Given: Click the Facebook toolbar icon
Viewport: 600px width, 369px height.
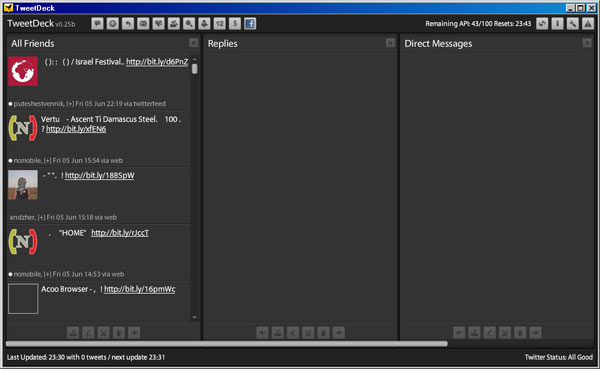Looking at the screenshot, I should point(250,24).
